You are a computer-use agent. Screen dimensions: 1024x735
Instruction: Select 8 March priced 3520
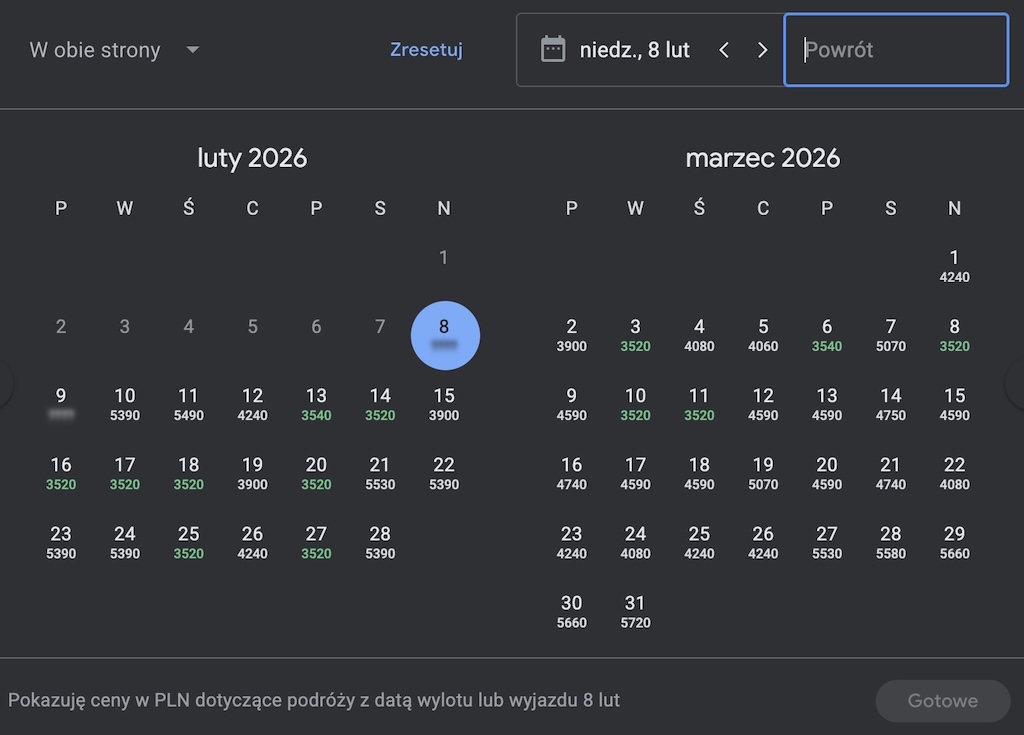click(954, 335)
